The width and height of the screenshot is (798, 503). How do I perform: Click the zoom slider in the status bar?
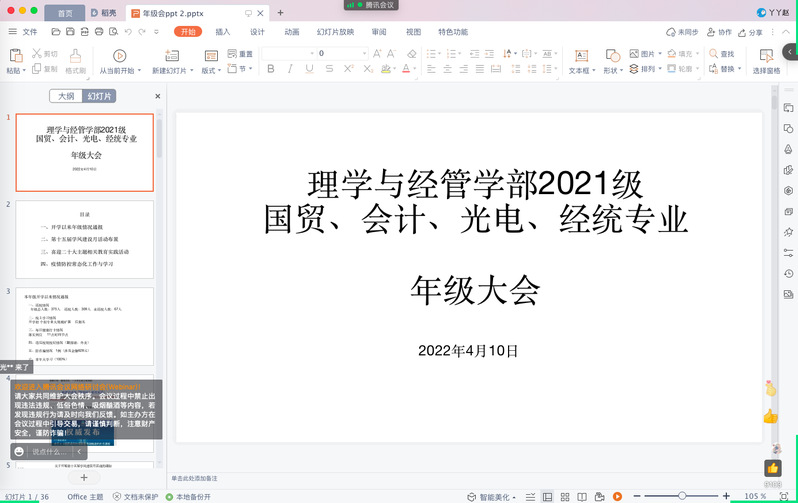pos(682,496)
